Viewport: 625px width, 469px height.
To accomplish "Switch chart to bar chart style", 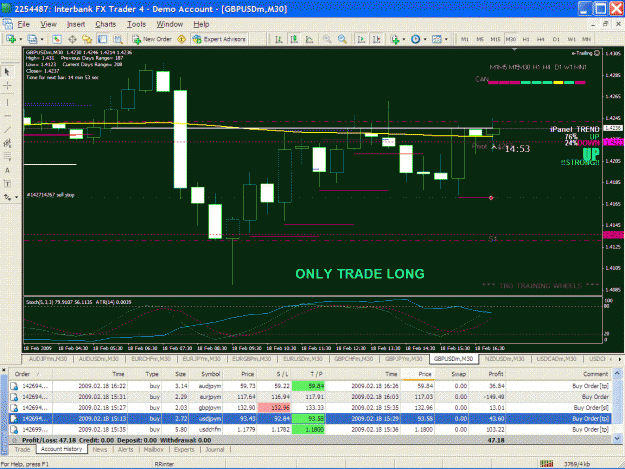I will pyautogui.click(x=279, y=39).
